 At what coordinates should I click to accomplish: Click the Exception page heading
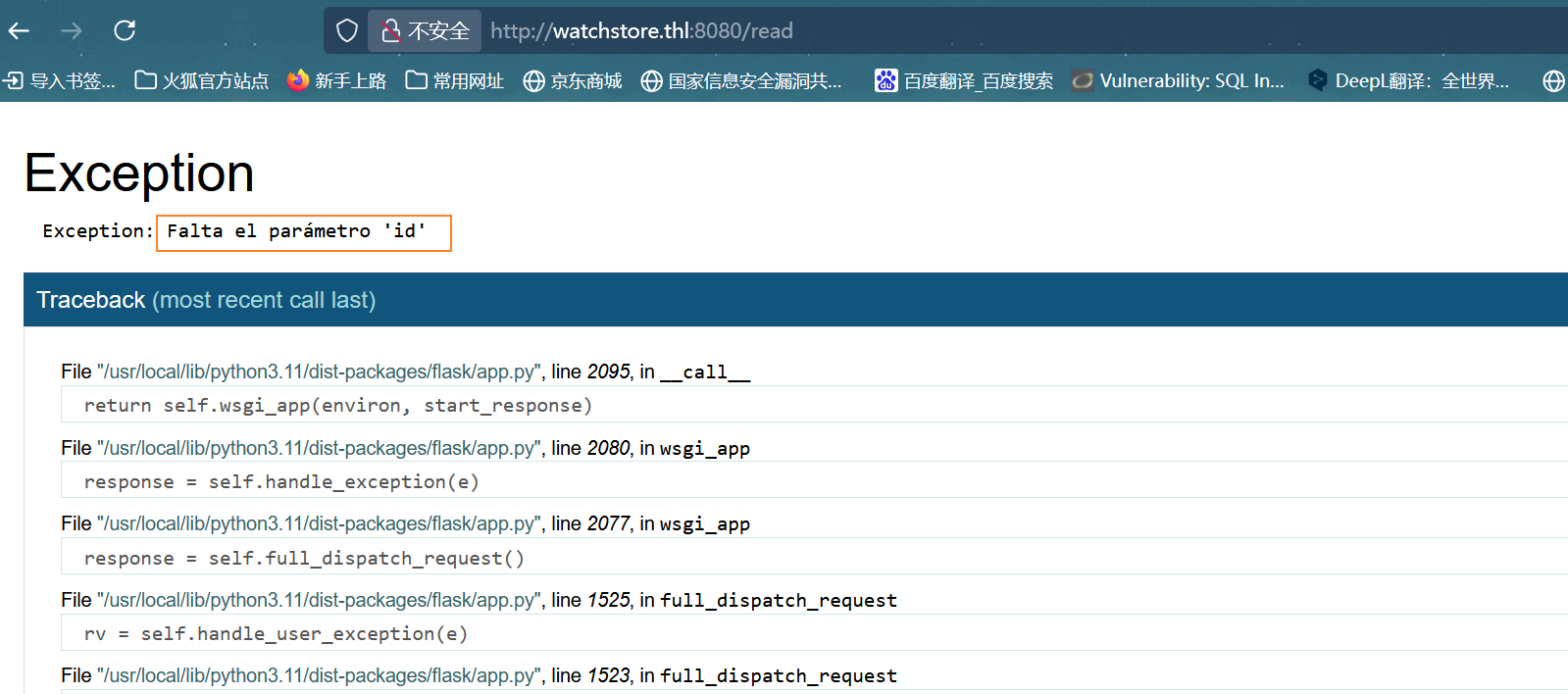click(139, 173)
